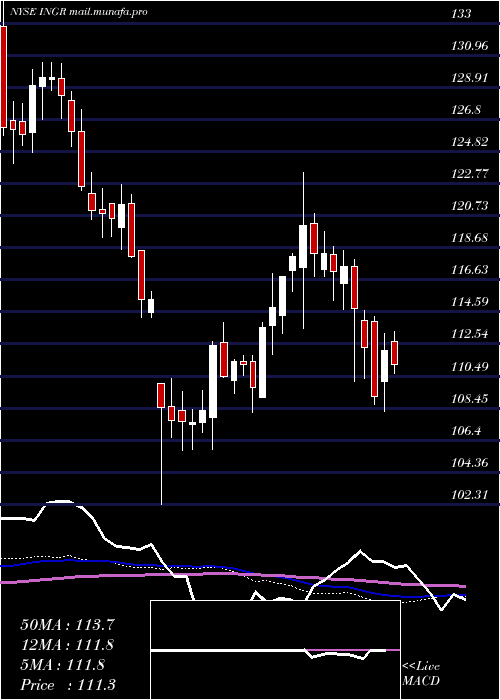Click the 50MA : 113.7 readout
Screen dimensions: 500x700
66,625
